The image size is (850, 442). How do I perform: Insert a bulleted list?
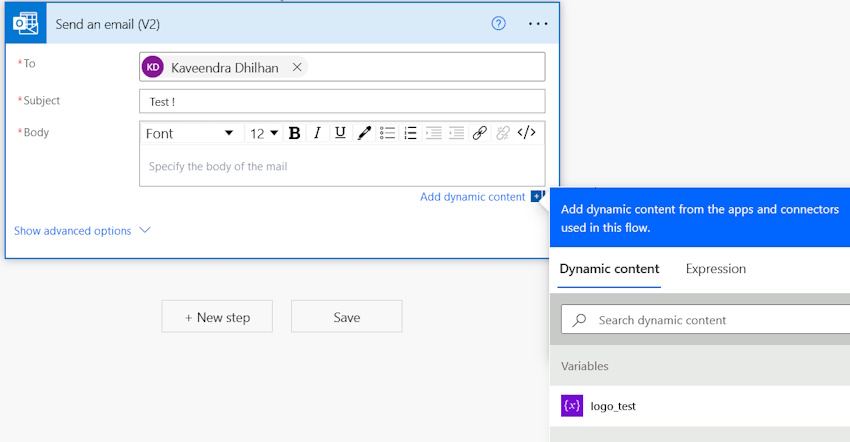(387, 133)
